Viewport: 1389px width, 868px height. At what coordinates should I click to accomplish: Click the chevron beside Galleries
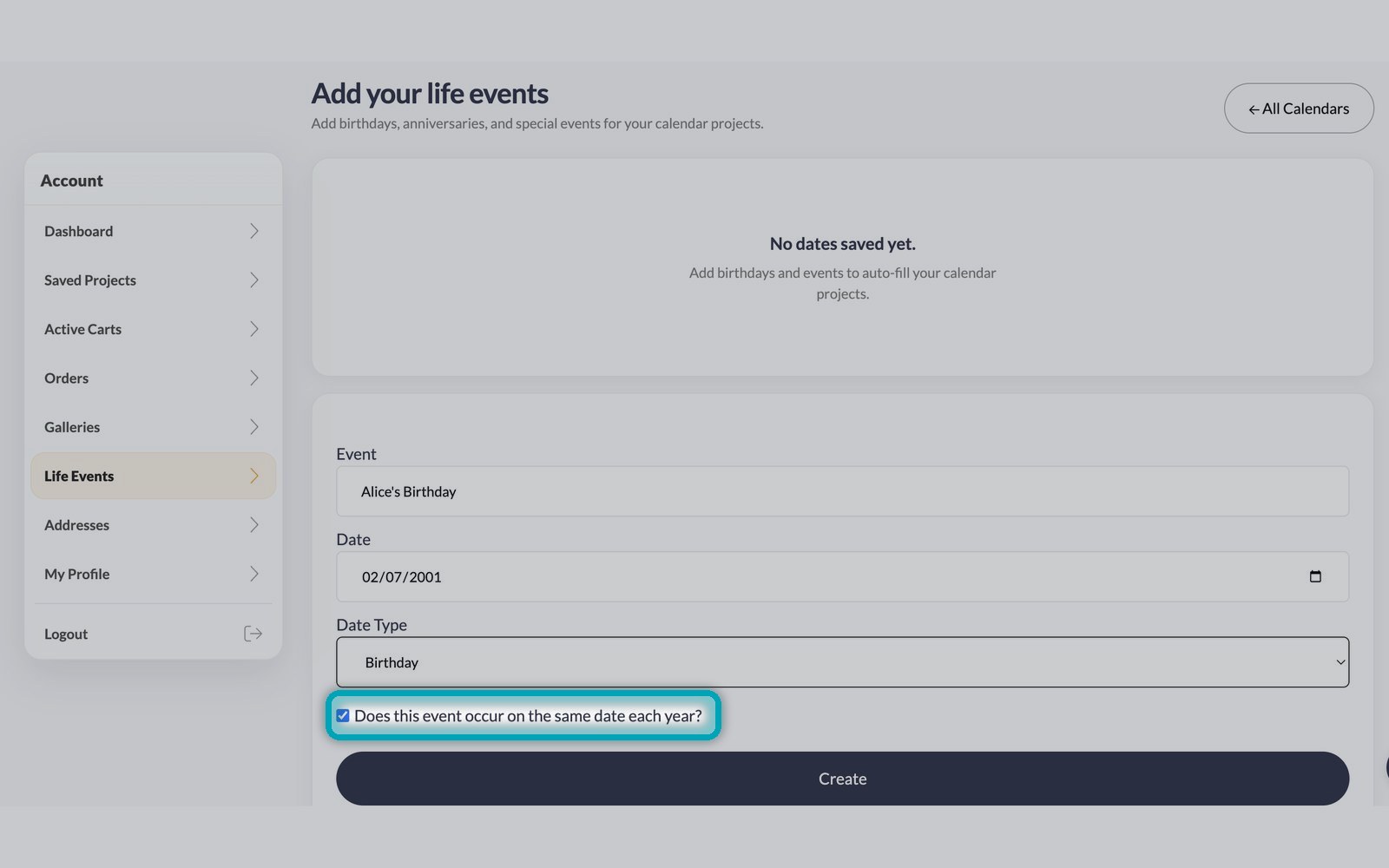(x=254, y=427)
